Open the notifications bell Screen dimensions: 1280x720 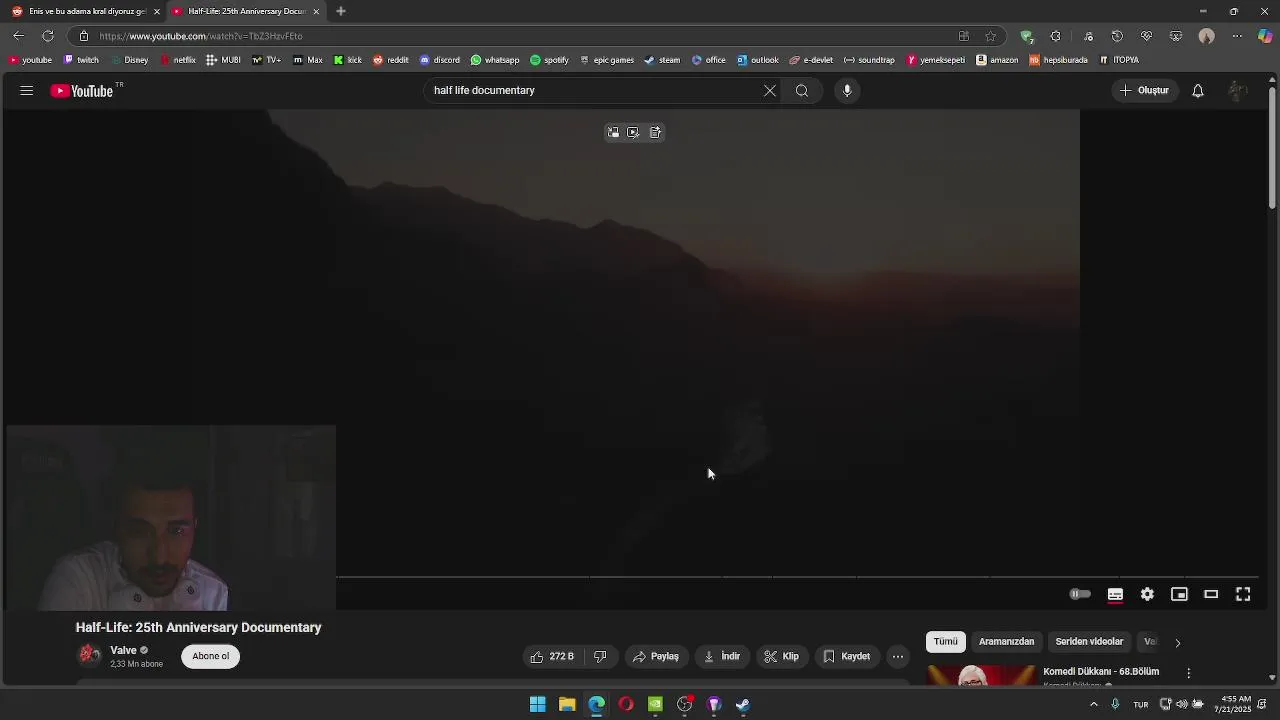[1198, 91]
